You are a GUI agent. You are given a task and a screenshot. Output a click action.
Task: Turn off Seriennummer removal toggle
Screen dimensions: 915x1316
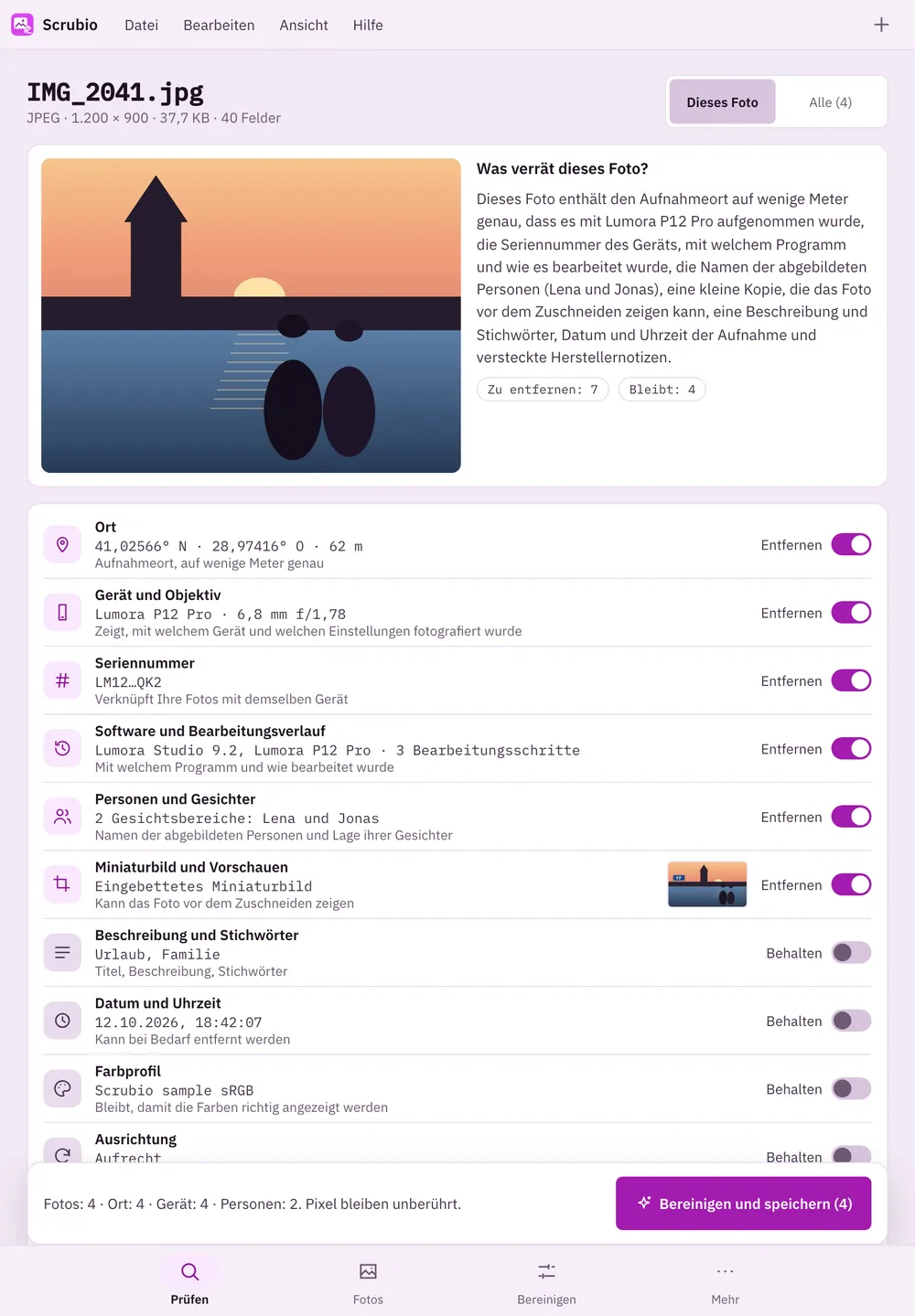(851, 680)
